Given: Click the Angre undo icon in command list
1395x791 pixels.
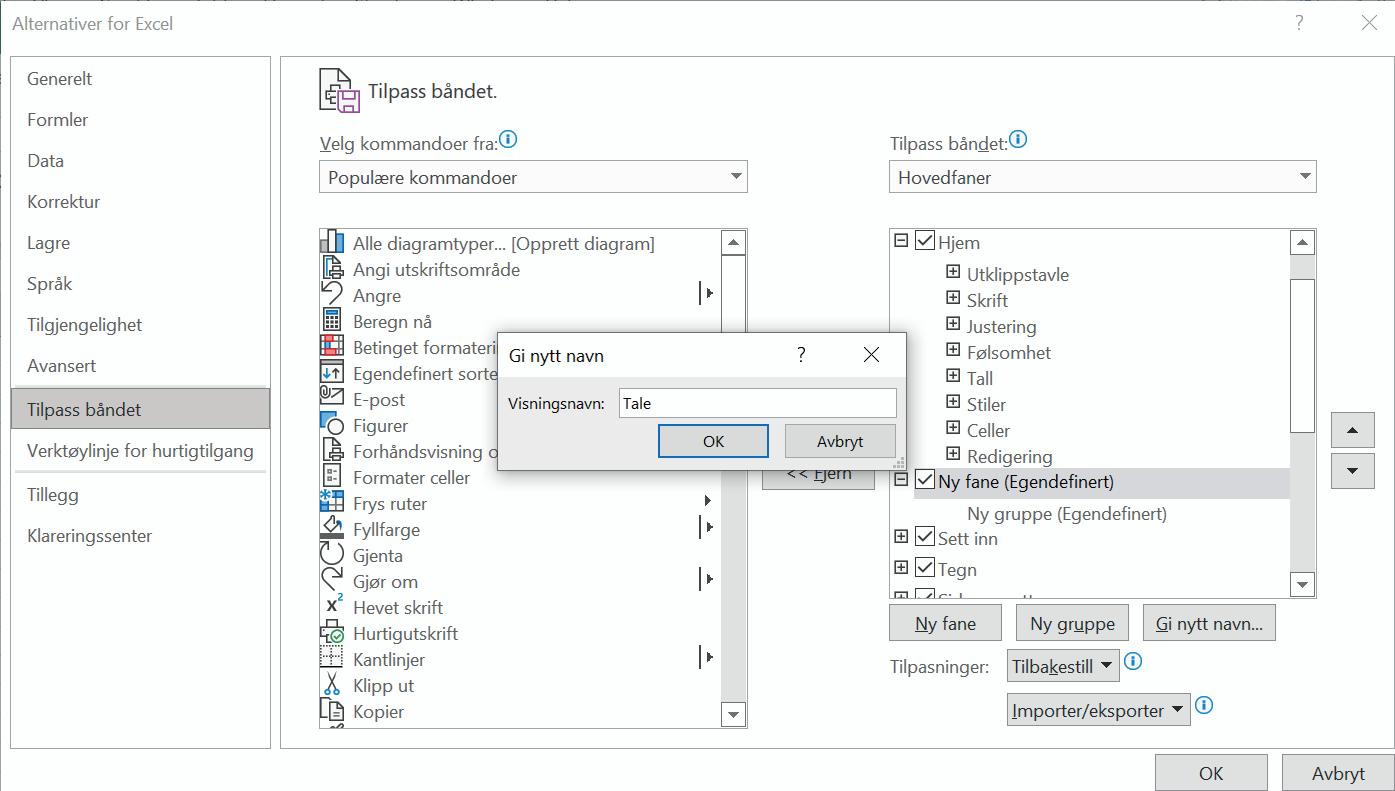Looking at the screenshot, I should 332,295.
